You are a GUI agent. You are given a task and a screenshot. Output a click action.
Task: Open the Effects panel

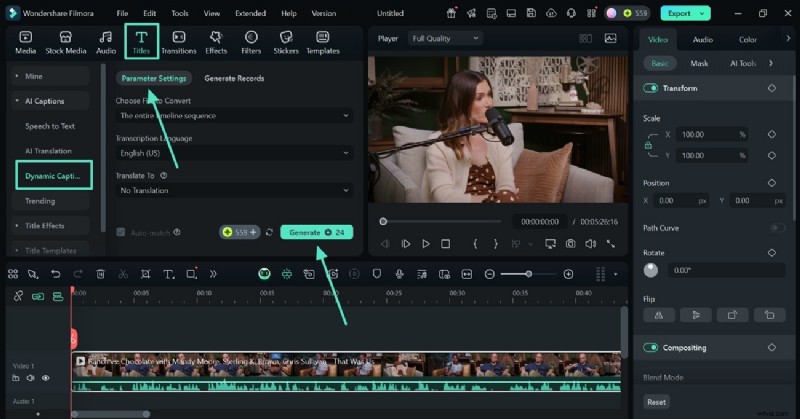click(x=216, y=41)
